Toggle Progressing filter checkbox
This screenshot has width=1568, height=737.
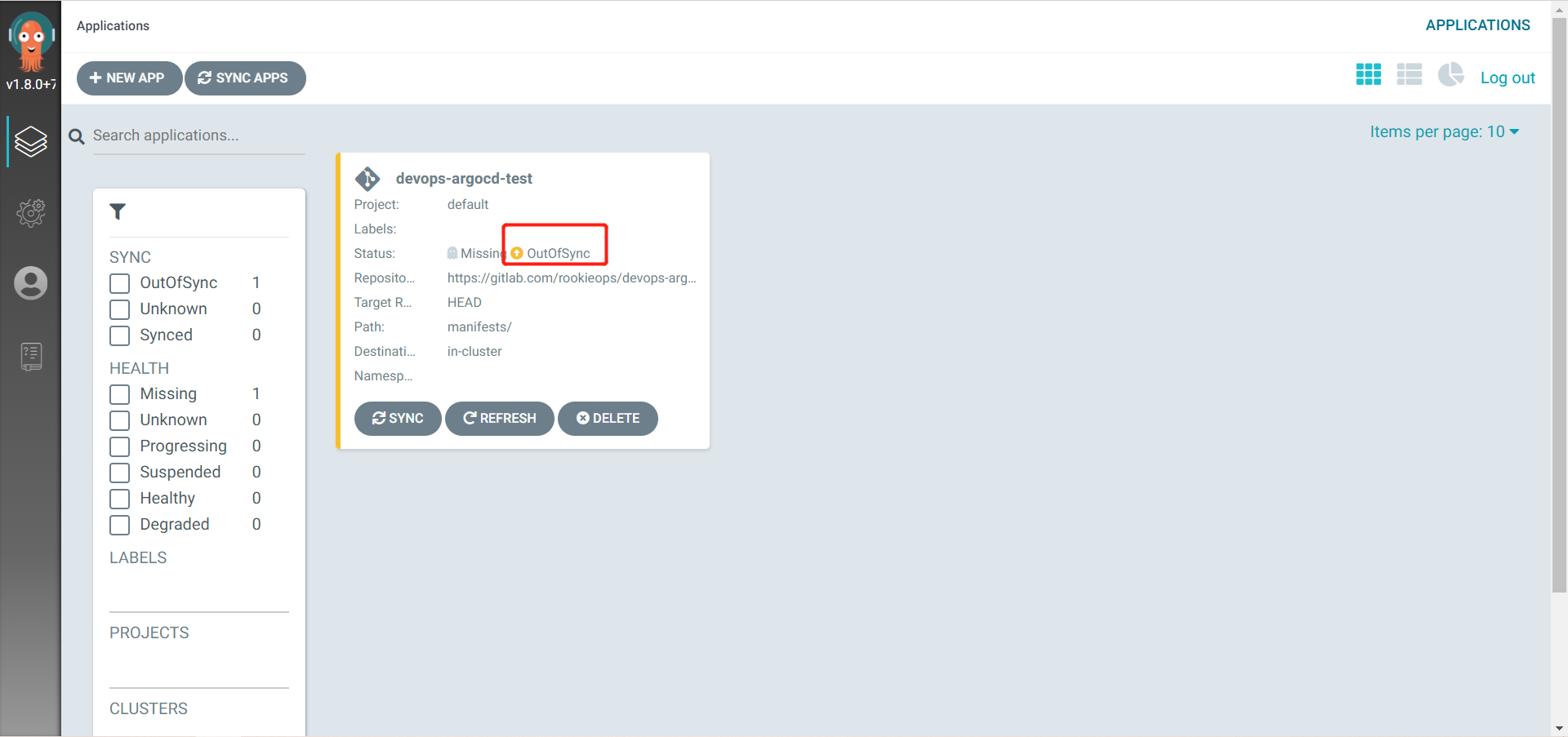click(x=120, y=446)
